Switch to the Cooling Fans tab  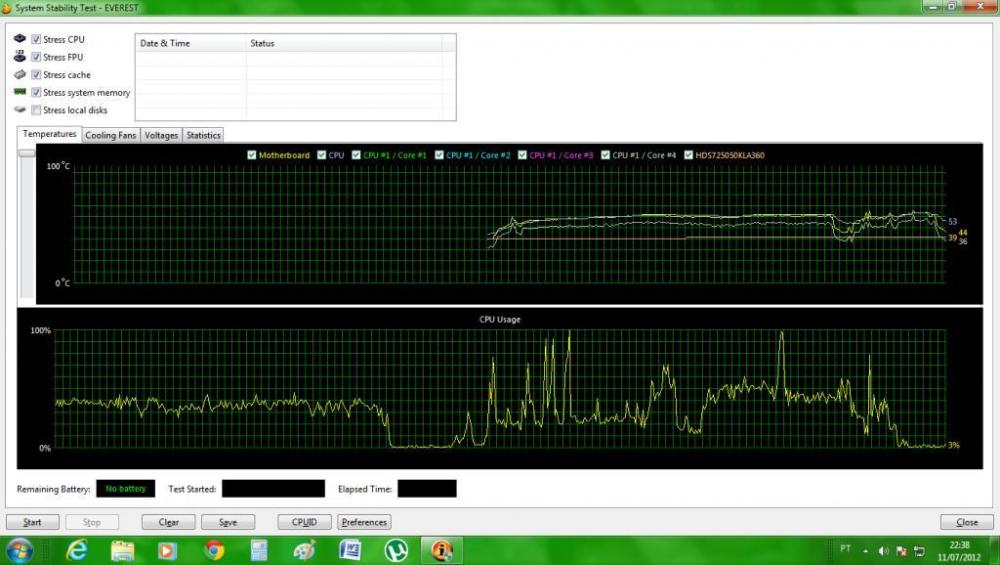pyautogui.click(x=110, y=135)
